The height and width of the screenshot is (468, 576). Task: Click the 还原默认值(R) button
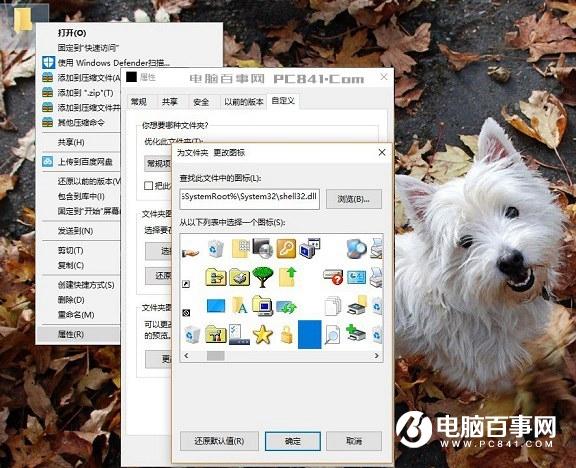point(219,441)
